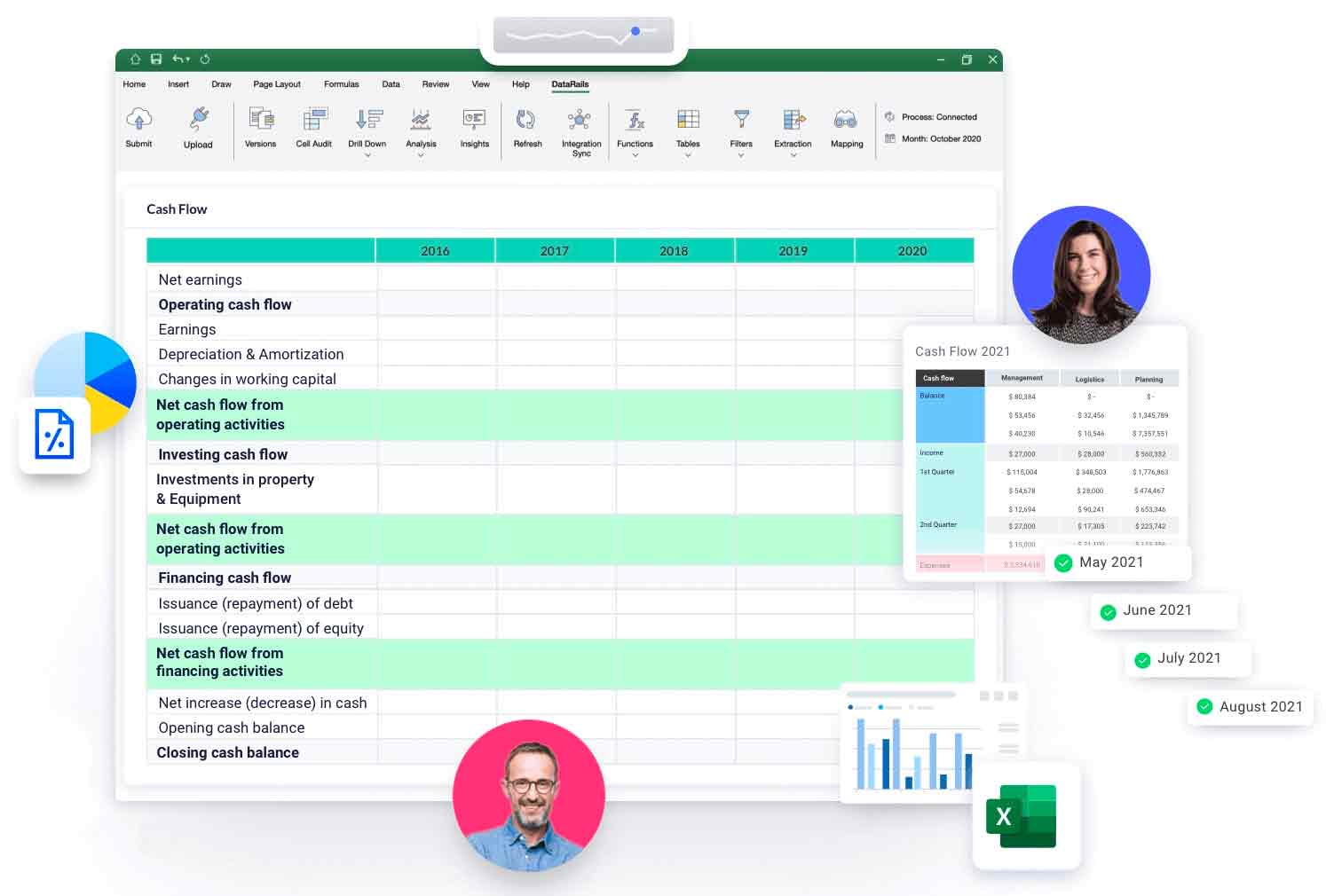Select the July 2021 badge
The image size is (1326, 896).
click(1188, 659)
